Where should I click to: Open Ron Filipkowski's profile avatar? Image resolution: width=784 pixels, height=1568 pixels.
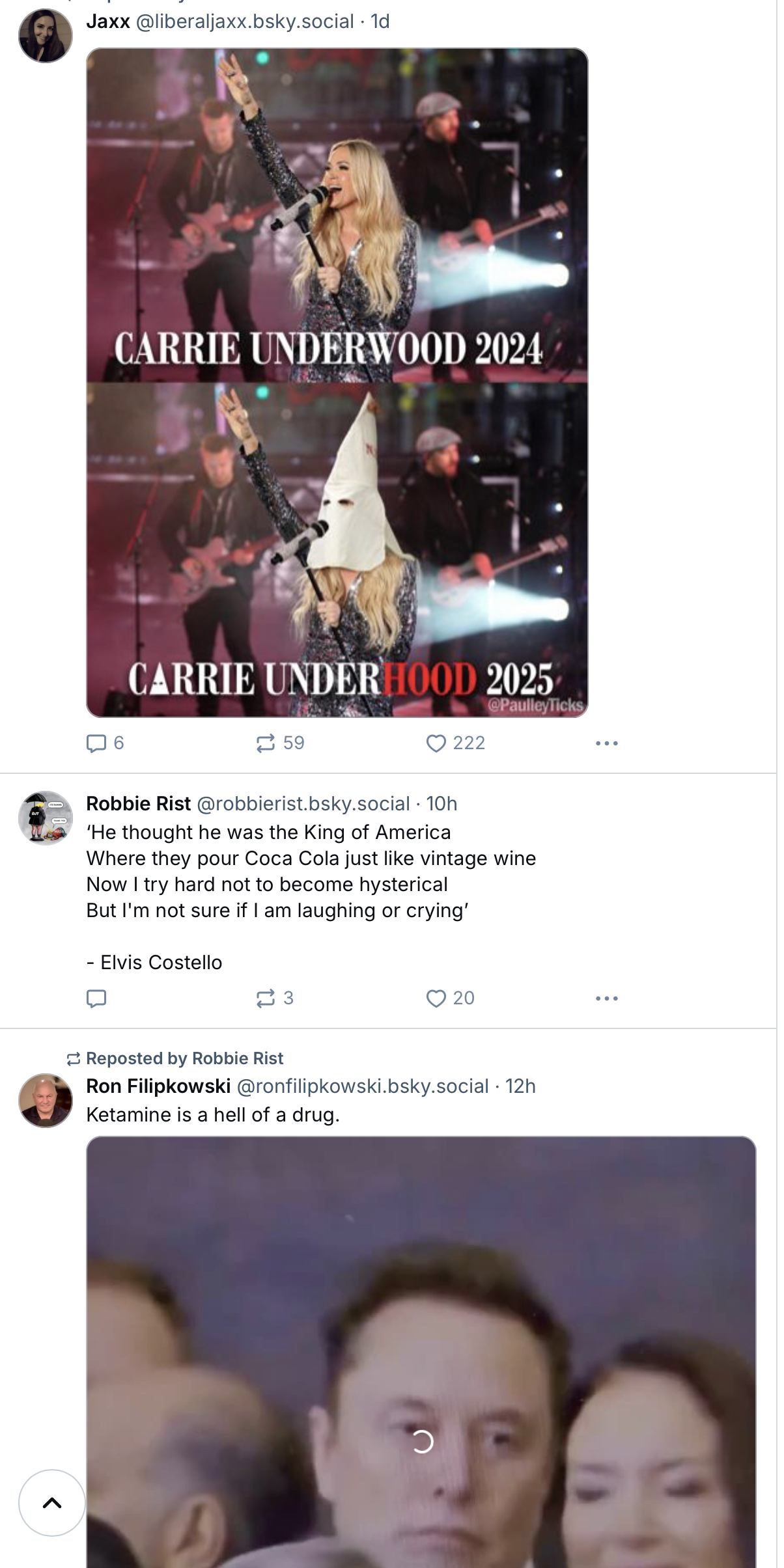pos(46,1101)
